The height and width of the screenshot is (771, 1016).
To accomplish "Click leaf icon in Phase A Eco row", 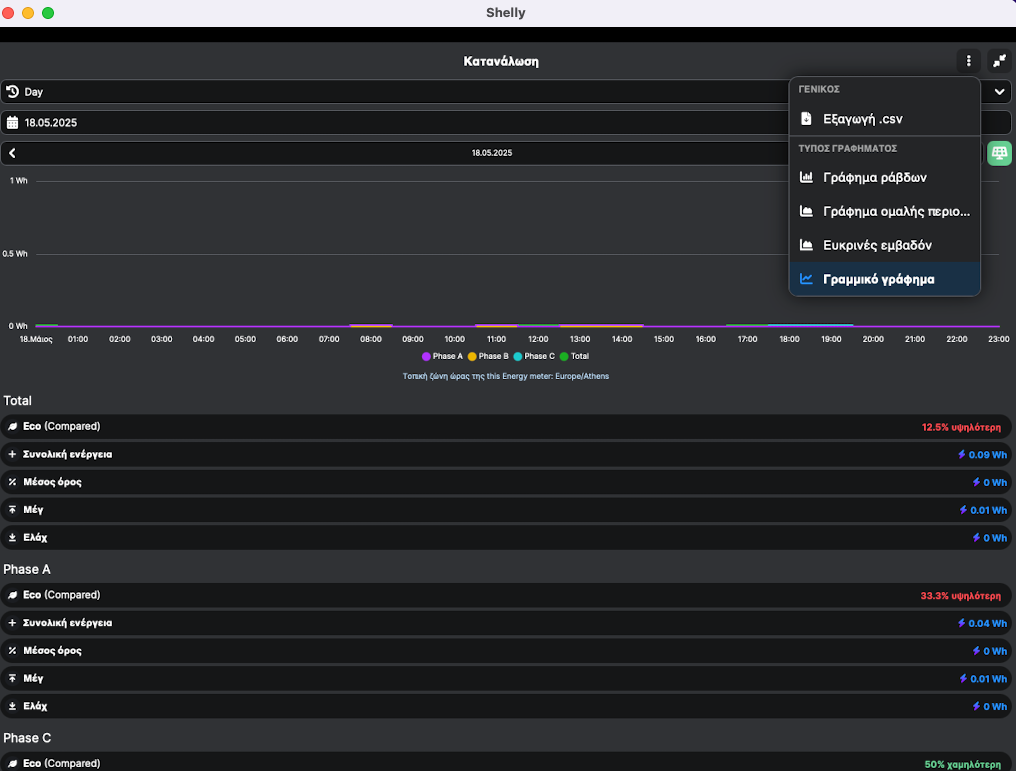I will tap(12, 595).
